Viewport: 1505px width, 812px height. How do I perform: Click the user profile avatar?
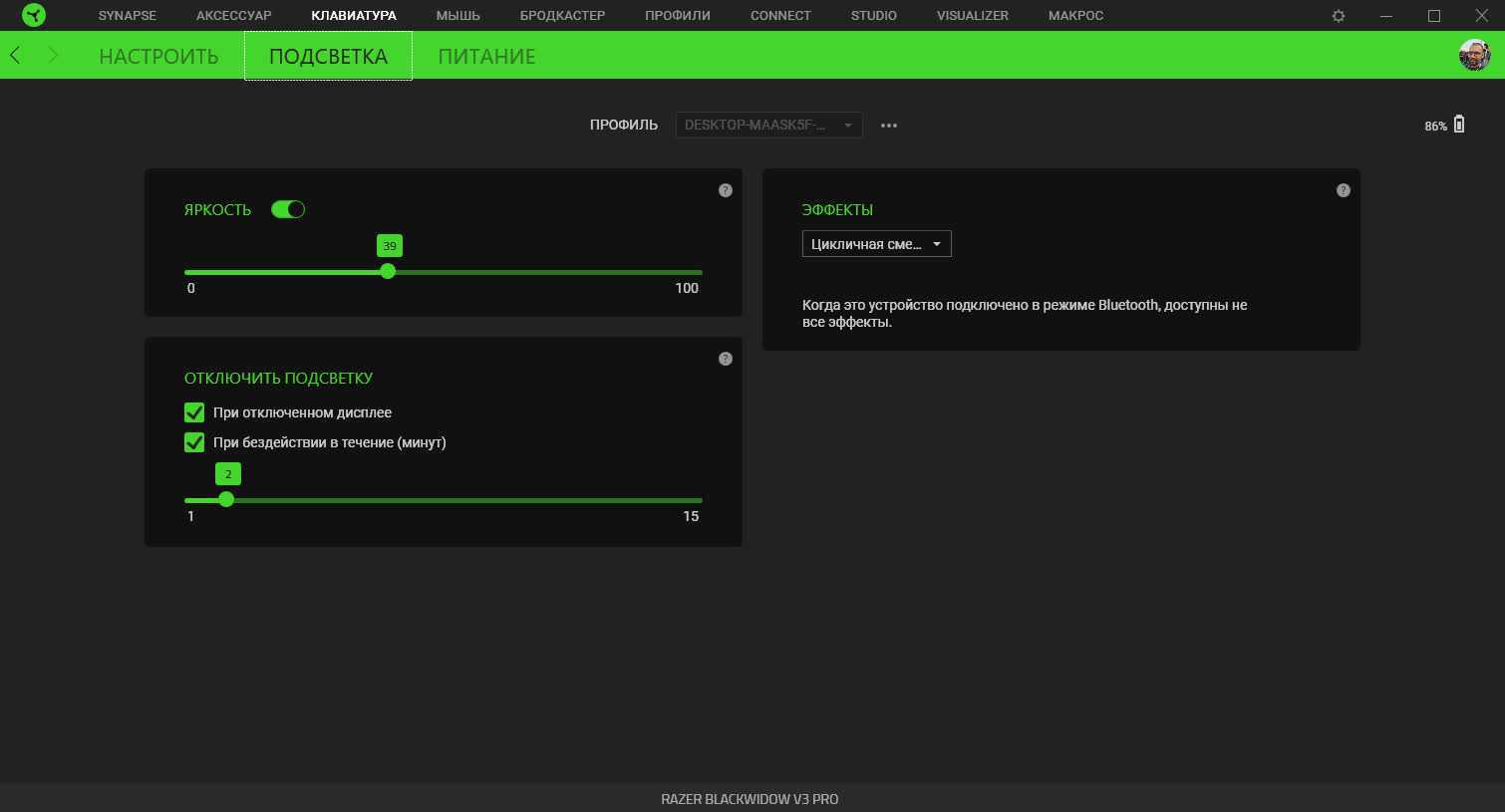pyautogui.click(x=1474, y=55)
